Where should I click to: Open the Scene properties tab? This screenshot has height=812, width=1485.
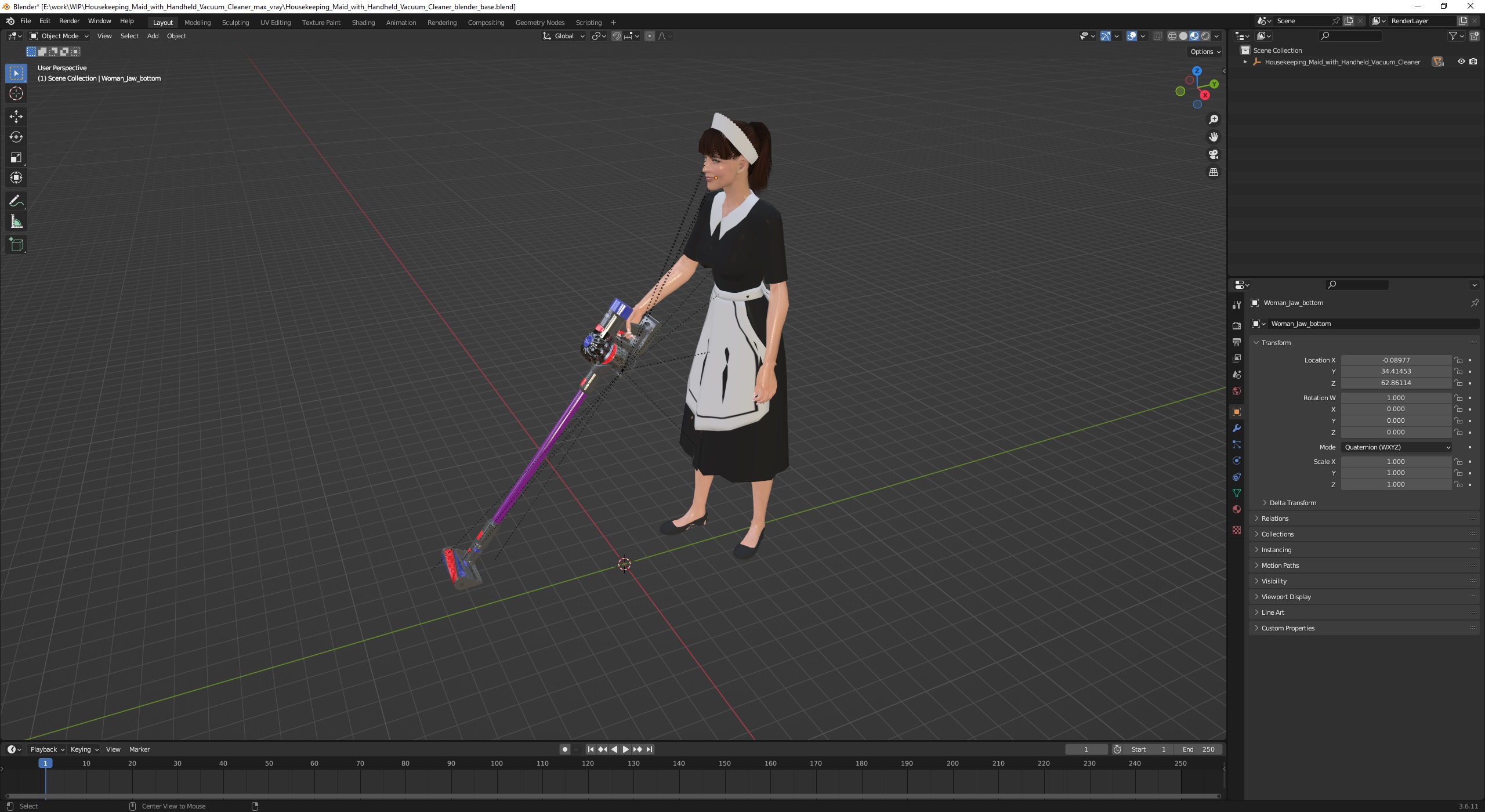click(x=1237, y=375)
